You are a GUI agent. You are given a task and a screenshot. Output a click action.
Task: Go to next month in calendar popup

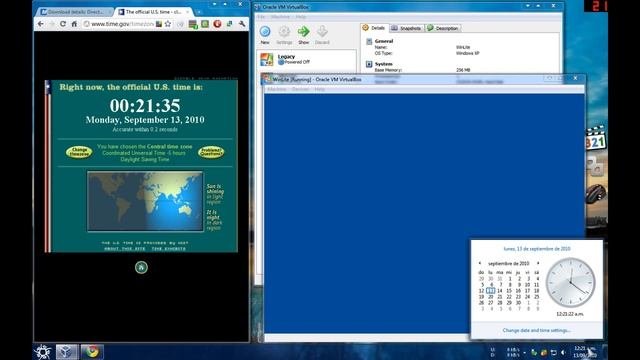click(x=538, y=263)
